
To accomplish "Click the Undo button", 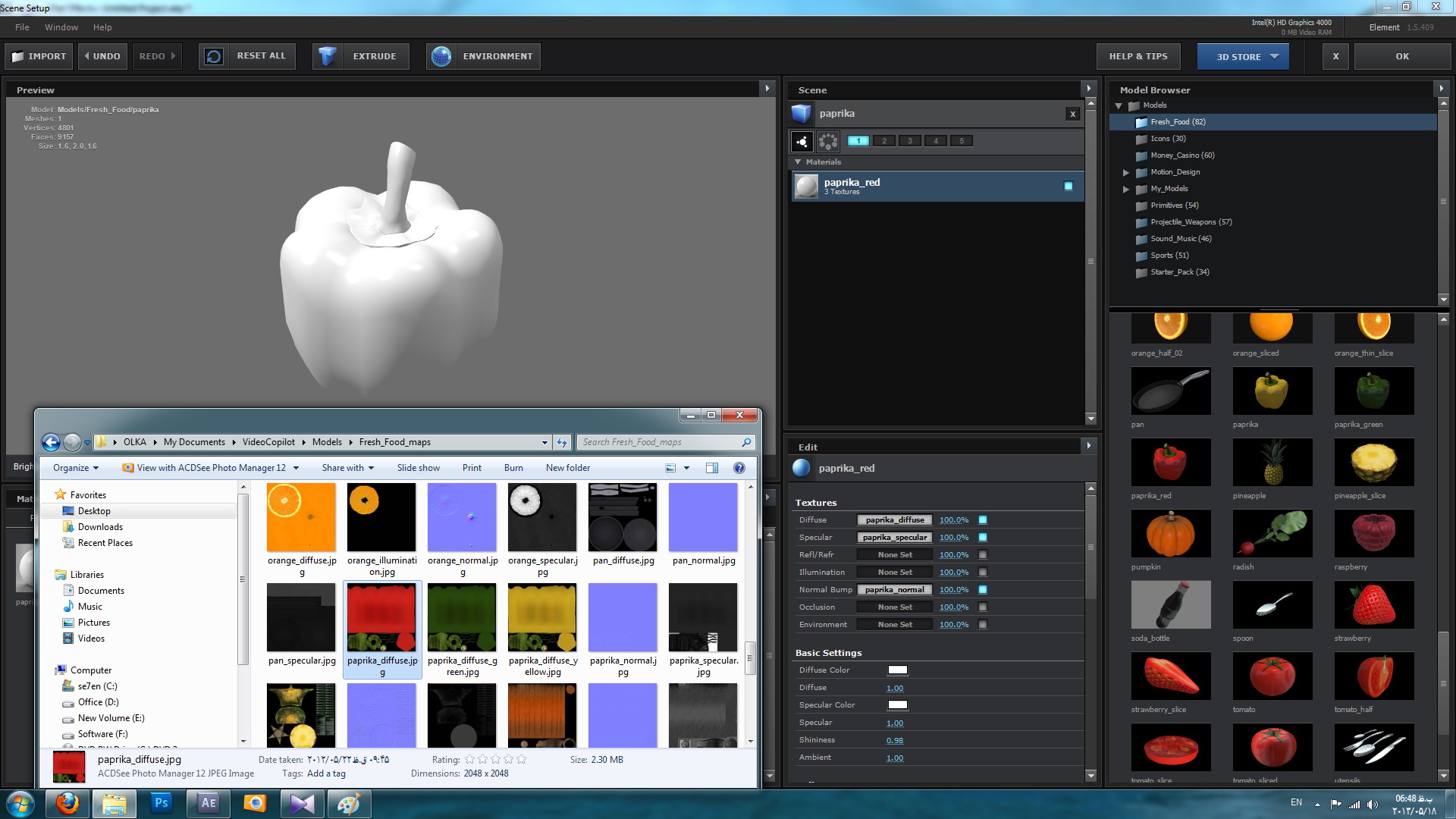I will click(x=102, y=56).
